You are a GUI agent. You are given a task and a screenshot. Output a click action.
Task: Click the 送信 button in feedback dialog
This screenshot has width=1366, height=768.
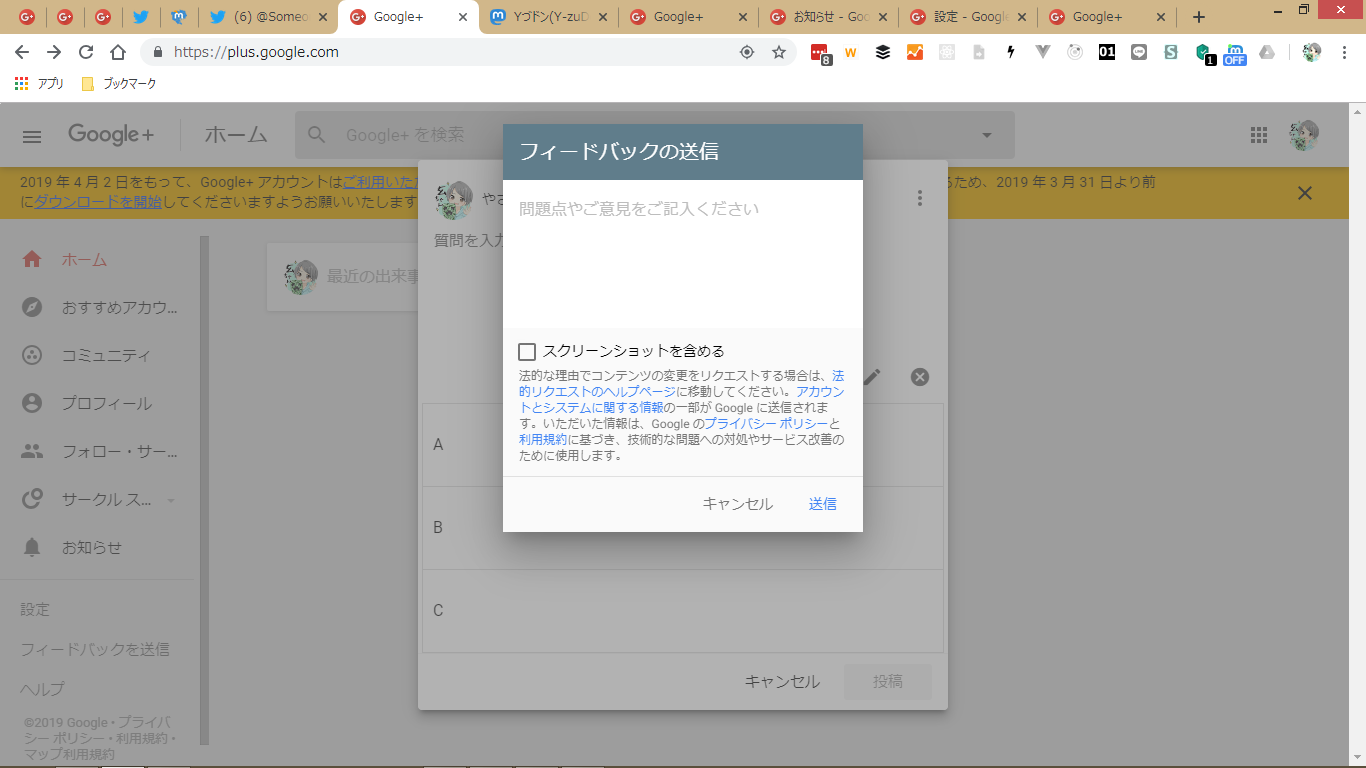(822, 504)
